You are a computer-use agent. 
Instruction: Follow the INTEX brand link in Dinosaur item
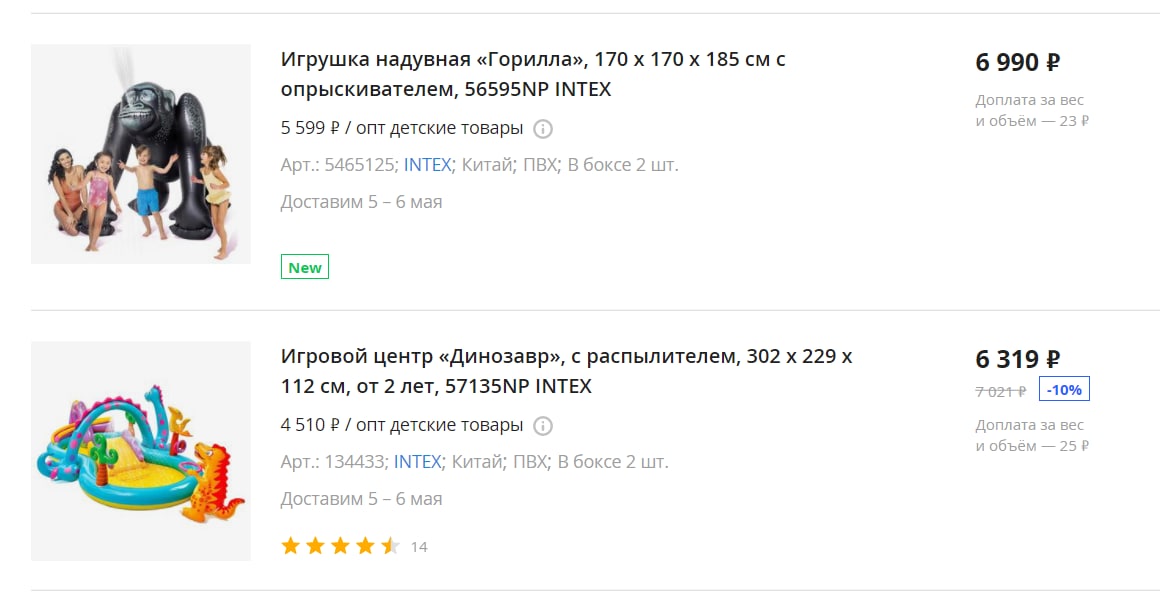(417, 461)
